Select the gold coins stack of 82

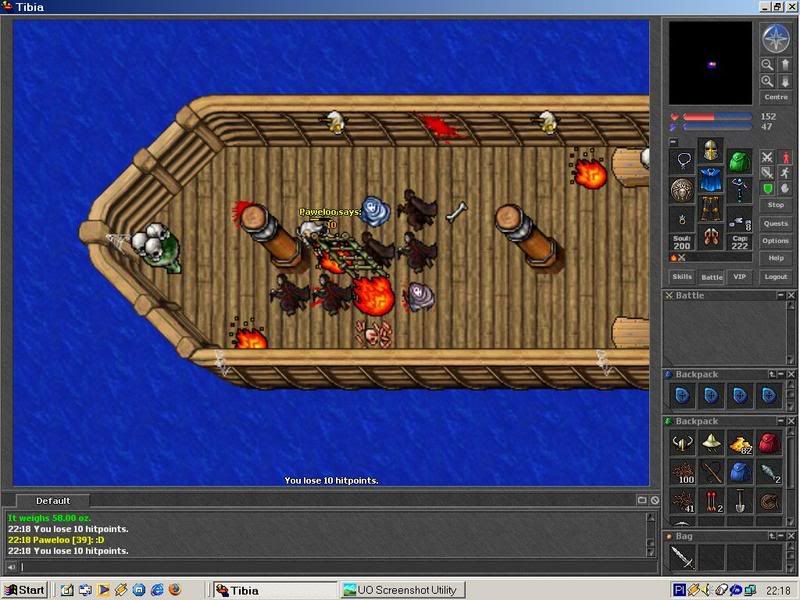[x=740, y=443]
